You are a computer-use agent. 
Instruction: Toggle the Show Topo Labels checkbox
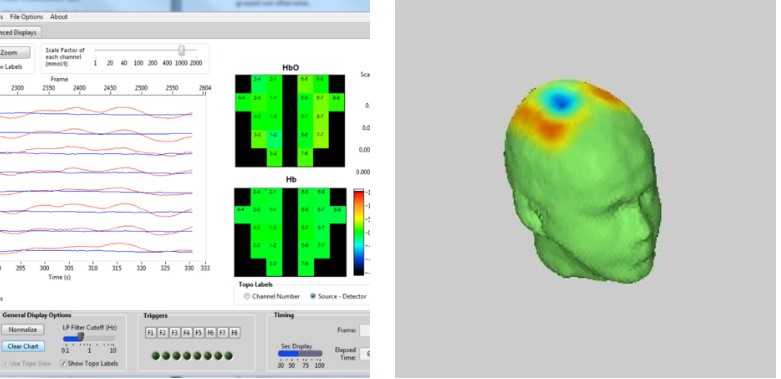click(63, 364)
